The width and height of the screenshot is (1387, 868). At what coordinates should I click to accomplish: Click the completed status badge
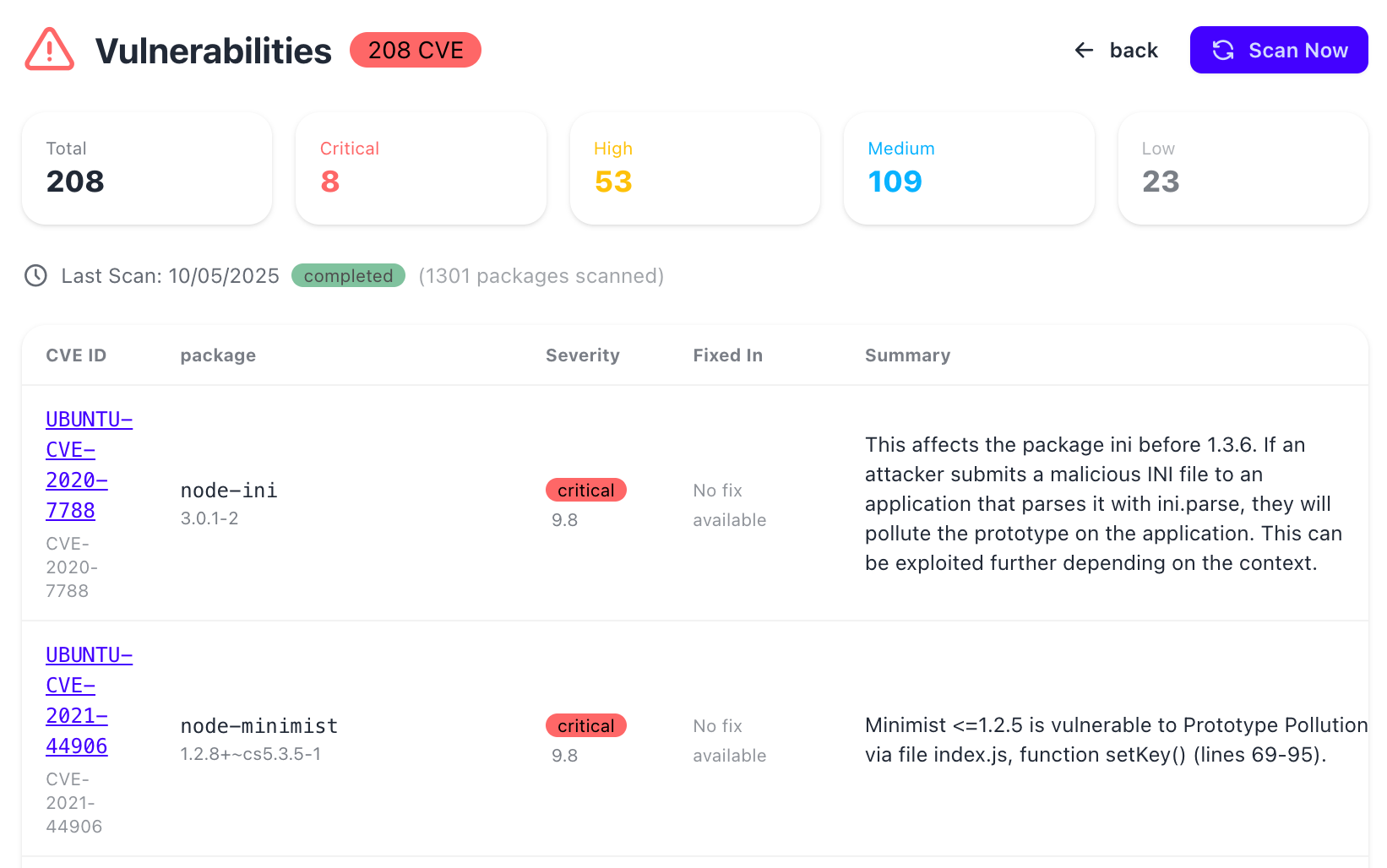tap(348, 276)
